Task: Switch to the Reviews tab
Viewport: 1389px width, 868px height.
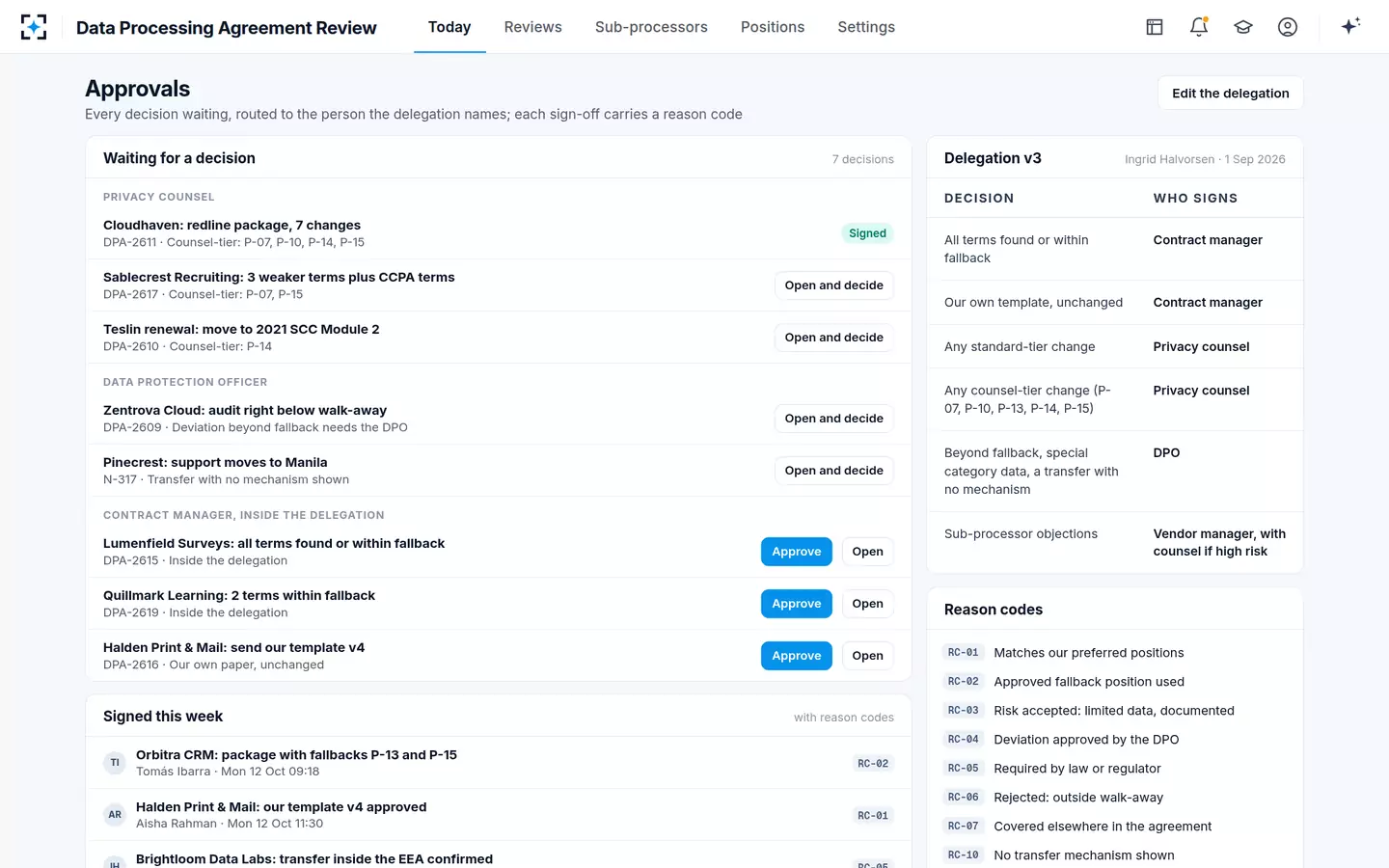Action: 532,27
